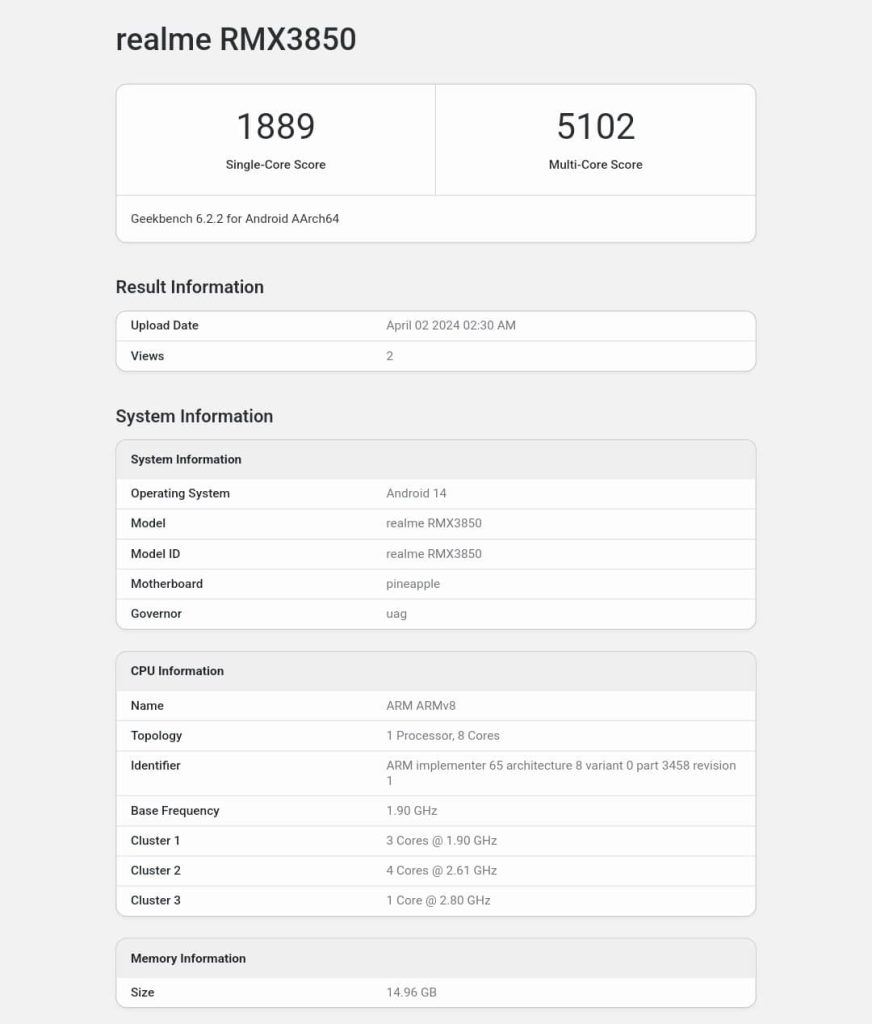
Task: Select the Multi-Core Score label
Action: click(x=595, y=165)
